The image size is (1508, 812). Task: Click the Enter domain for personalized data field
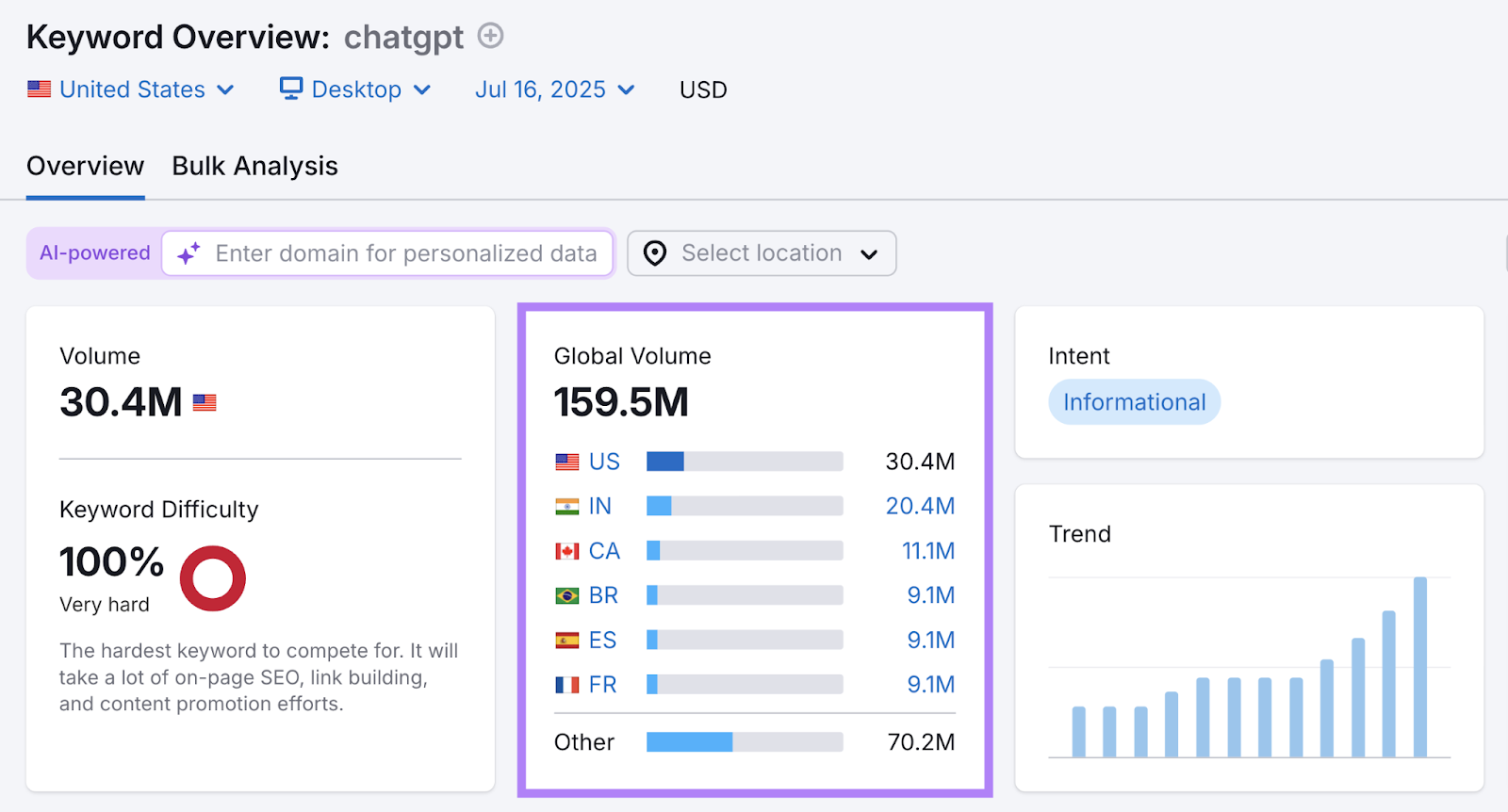point(405,253)
